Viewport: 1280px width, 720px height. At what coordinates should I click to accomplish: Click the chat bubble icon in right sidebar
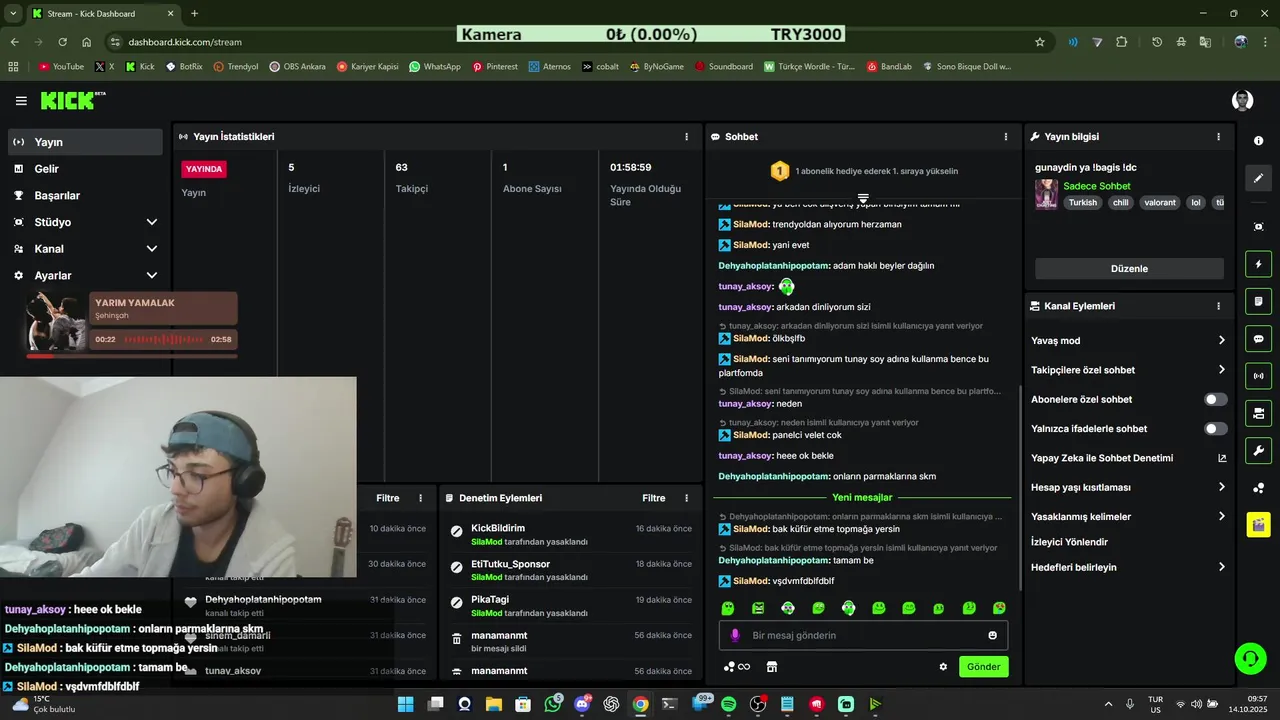(1259, 339)
